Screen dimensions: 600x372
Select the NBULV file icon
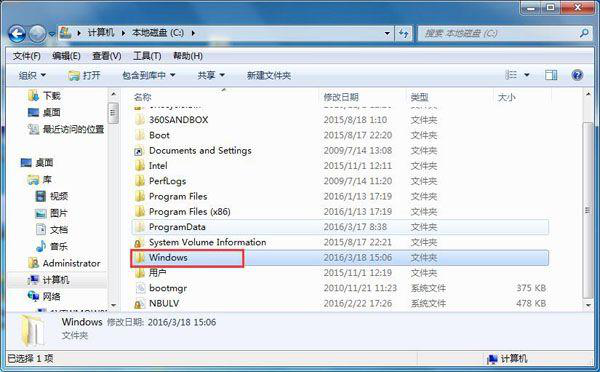pos(139,304)
